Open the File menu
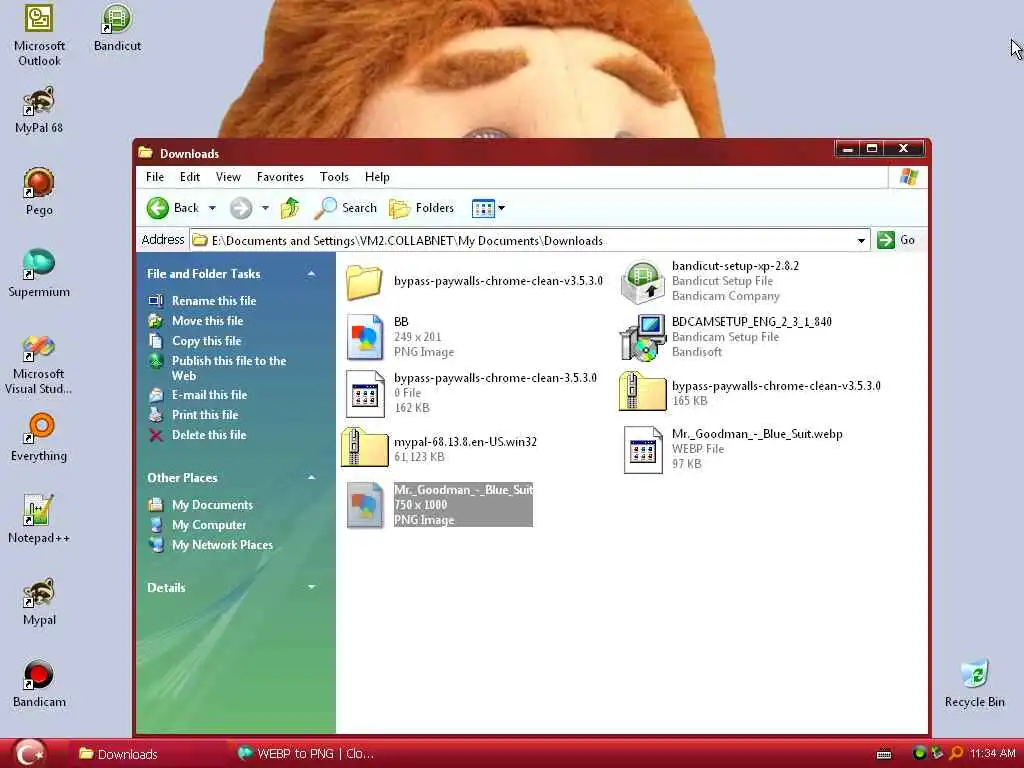 point(155,177)
